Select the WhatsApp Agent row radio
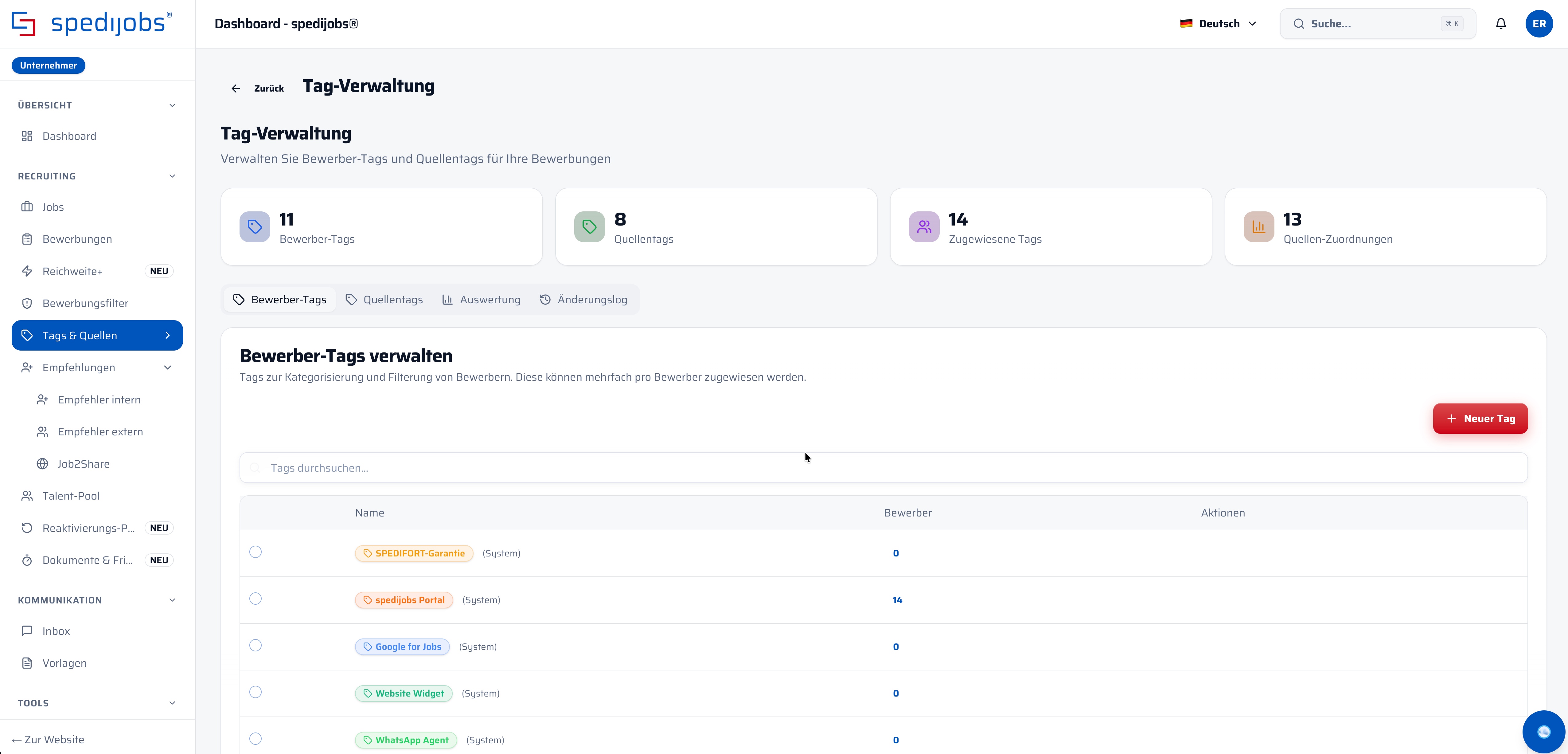This screenshot has width=1568, height=754. [x=255, y=739]
